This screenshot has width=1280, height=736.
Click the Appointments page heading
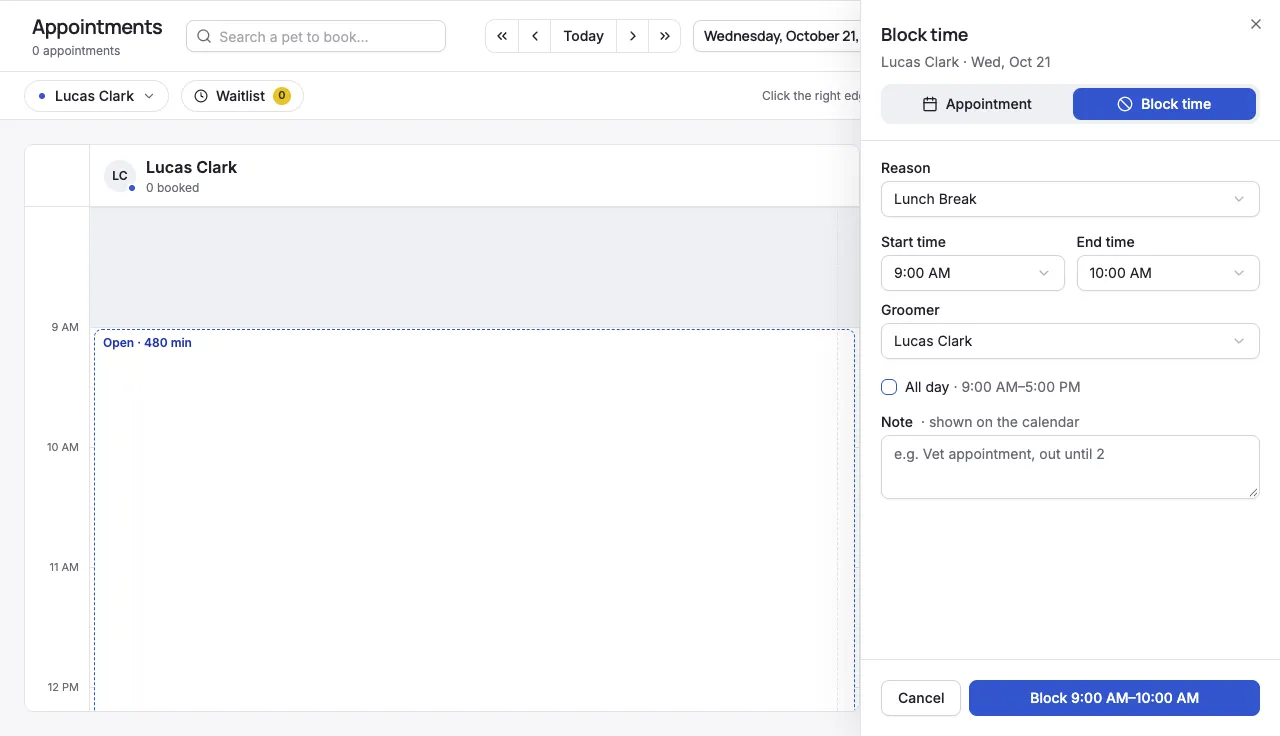coord(97,27)
